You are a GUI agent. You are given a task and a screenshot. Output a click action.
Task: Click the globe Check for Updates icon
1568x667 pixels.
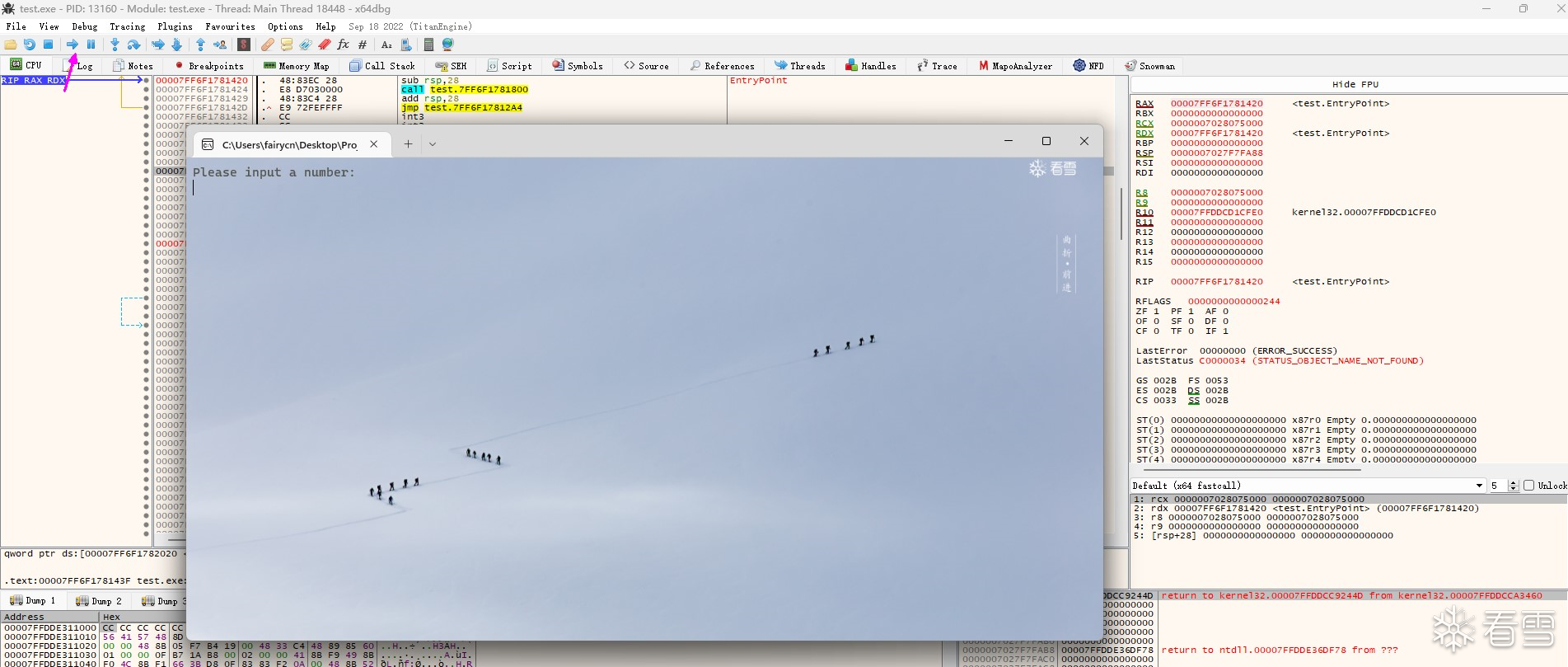tap(448, 45)
